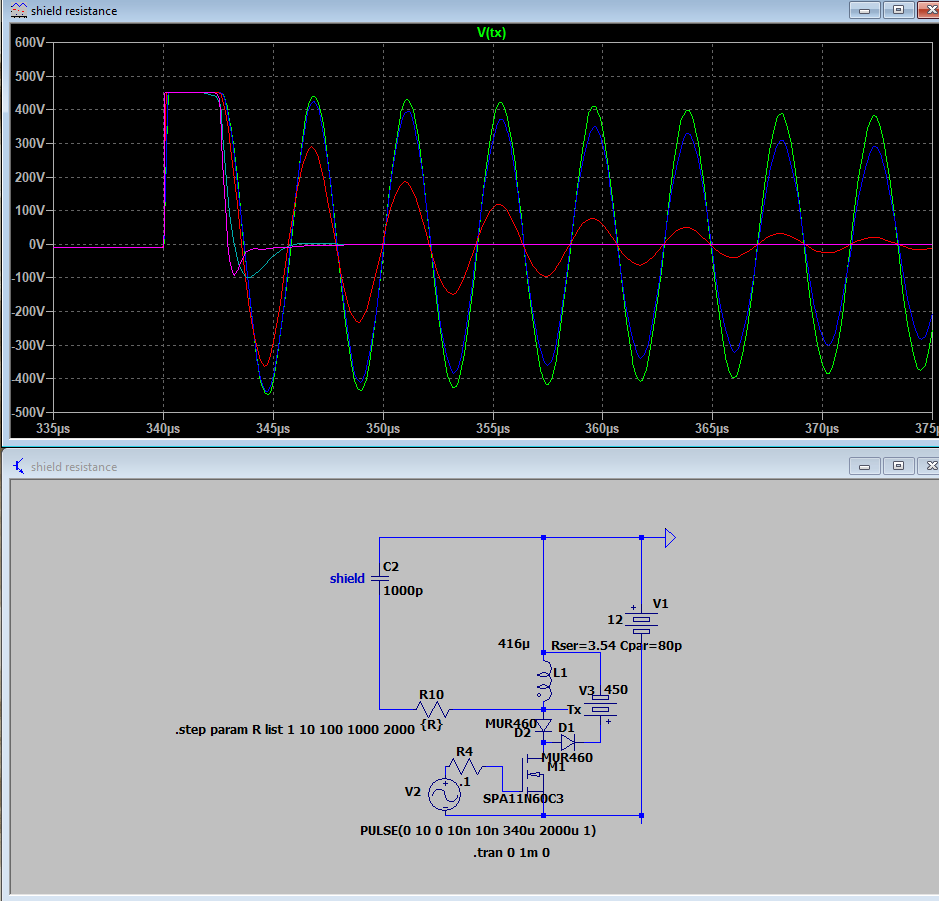
Task: Click the blue shield net label
Action: [x=347, y=579]
